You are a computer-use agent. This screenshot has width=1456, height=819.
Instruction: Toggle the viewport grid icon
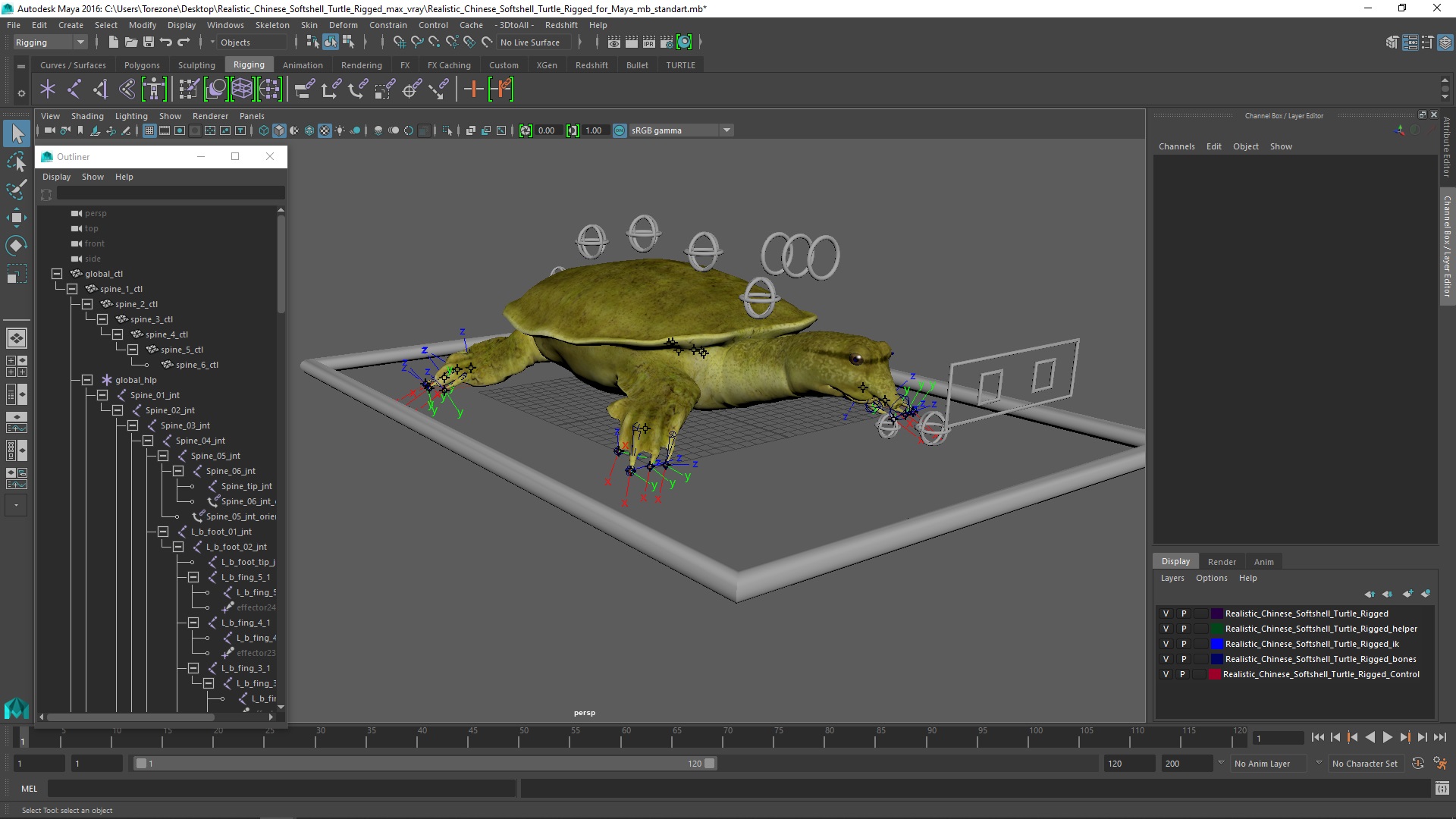point(149,130)
